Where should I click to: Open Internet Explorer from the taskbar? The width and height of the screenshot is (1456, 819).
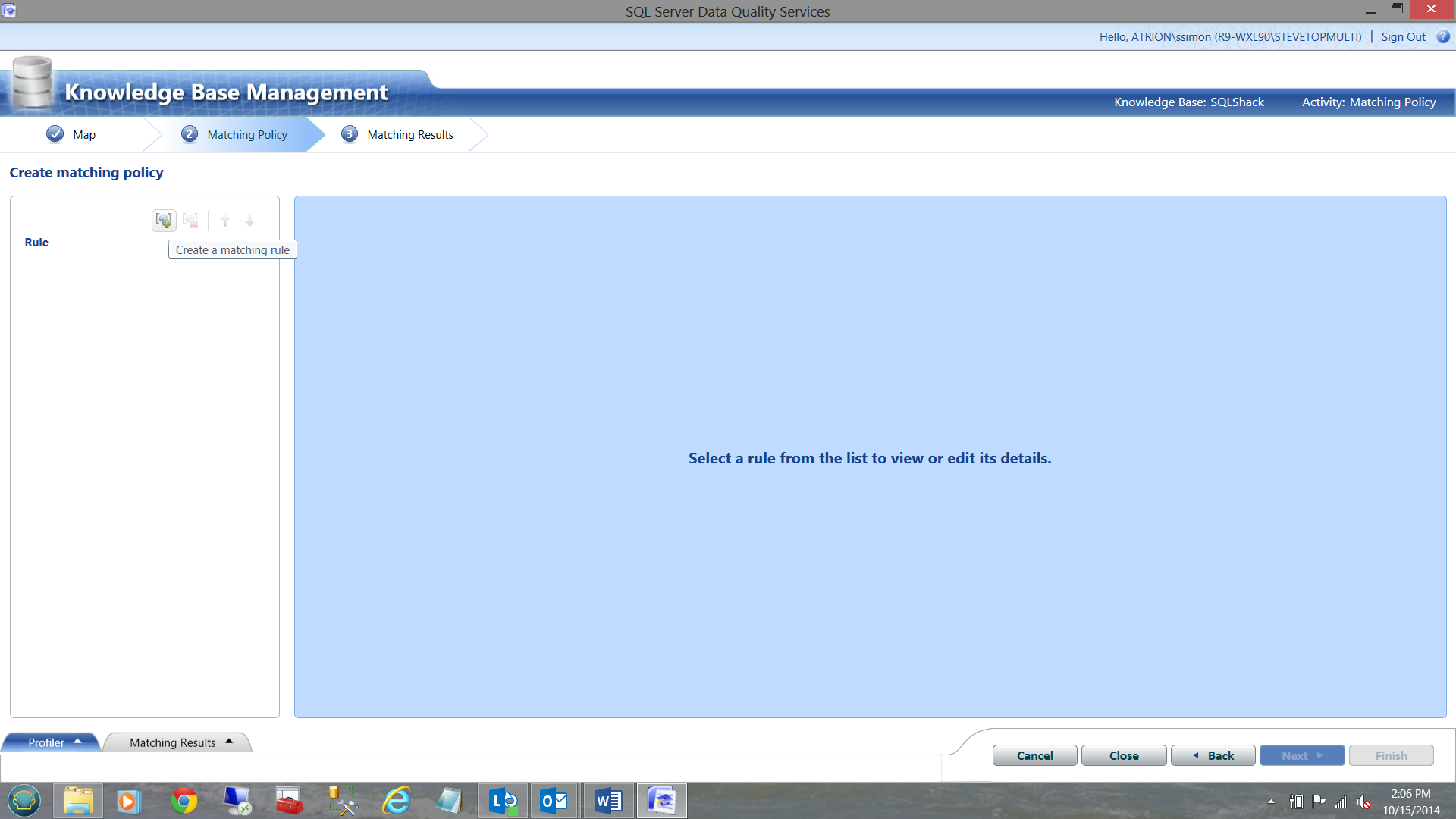coord(396,801)
